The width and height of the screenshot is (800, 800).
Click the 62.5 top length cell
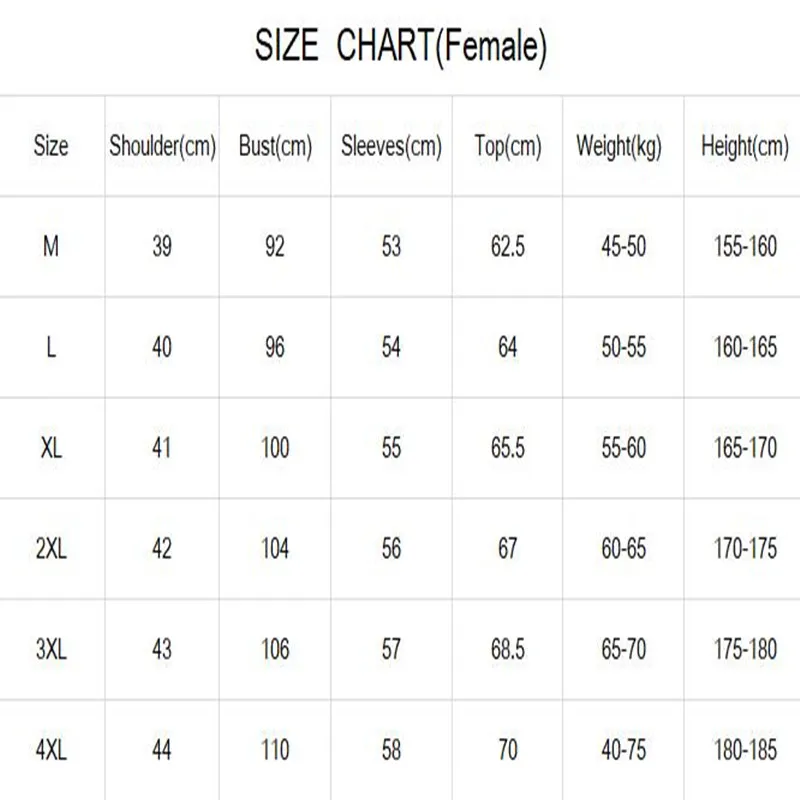click(x=508, y=246)
